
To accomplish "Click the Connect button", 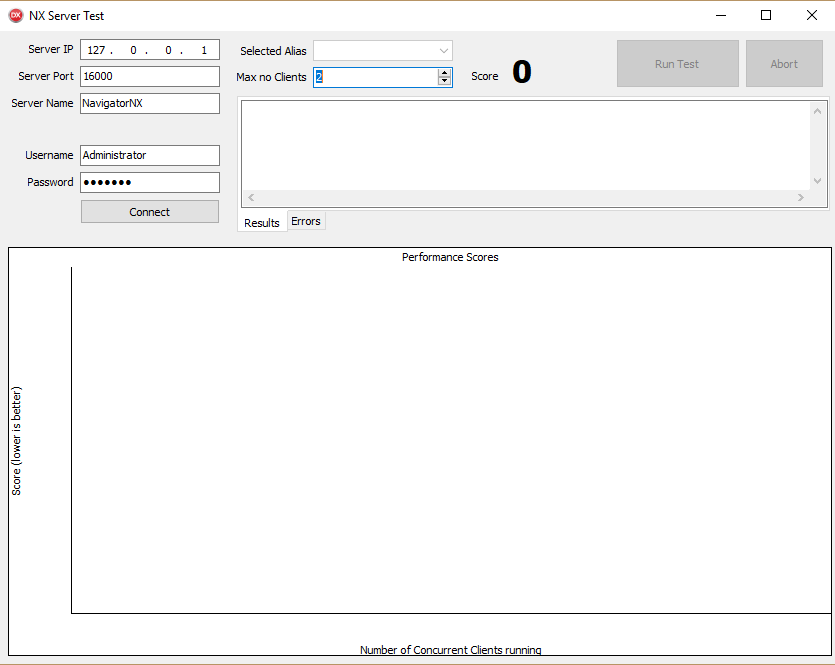I will point(150,212).
